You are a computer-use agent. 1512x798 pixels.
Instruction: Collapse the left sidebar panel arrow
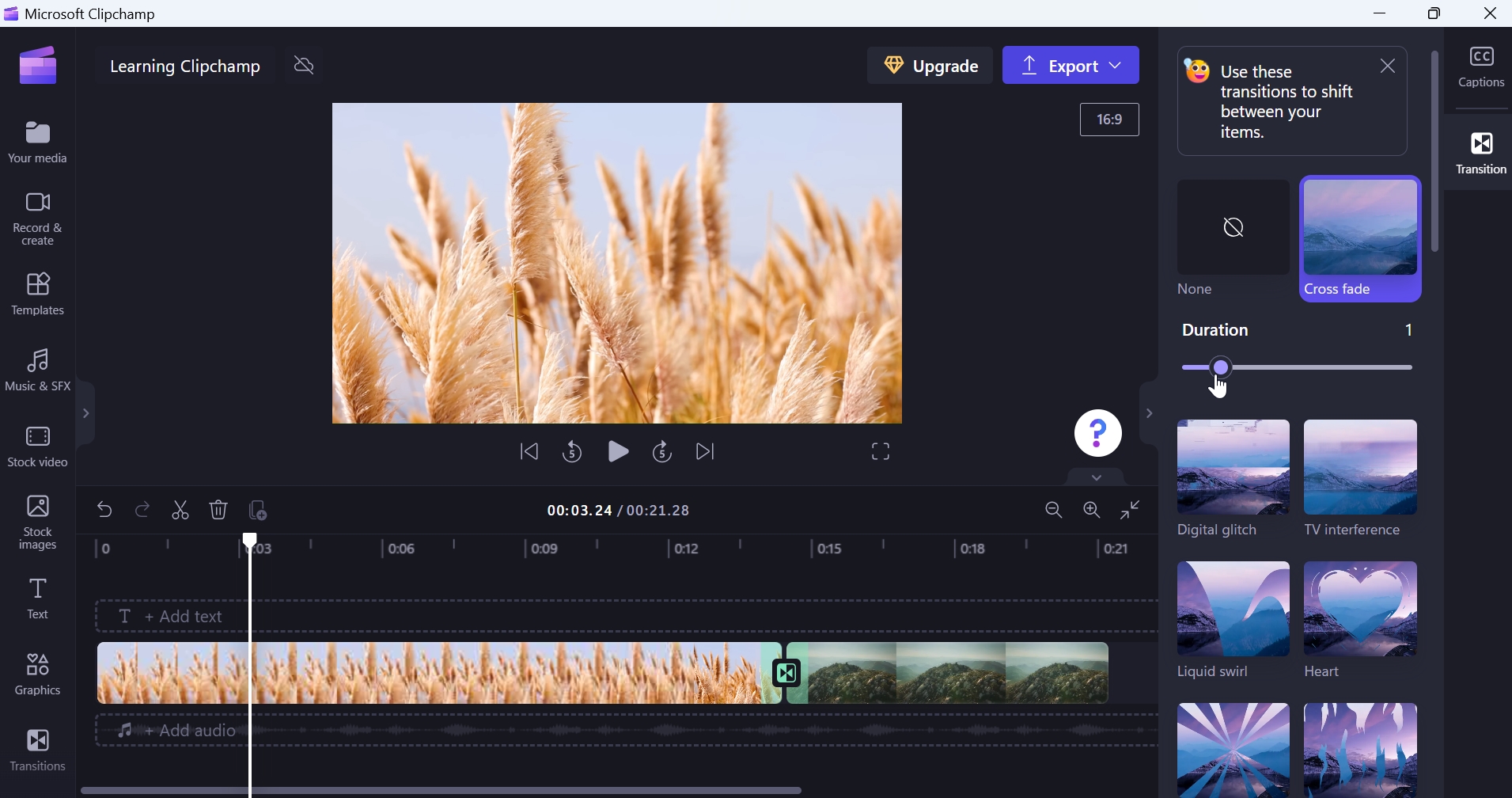(86, 413)
